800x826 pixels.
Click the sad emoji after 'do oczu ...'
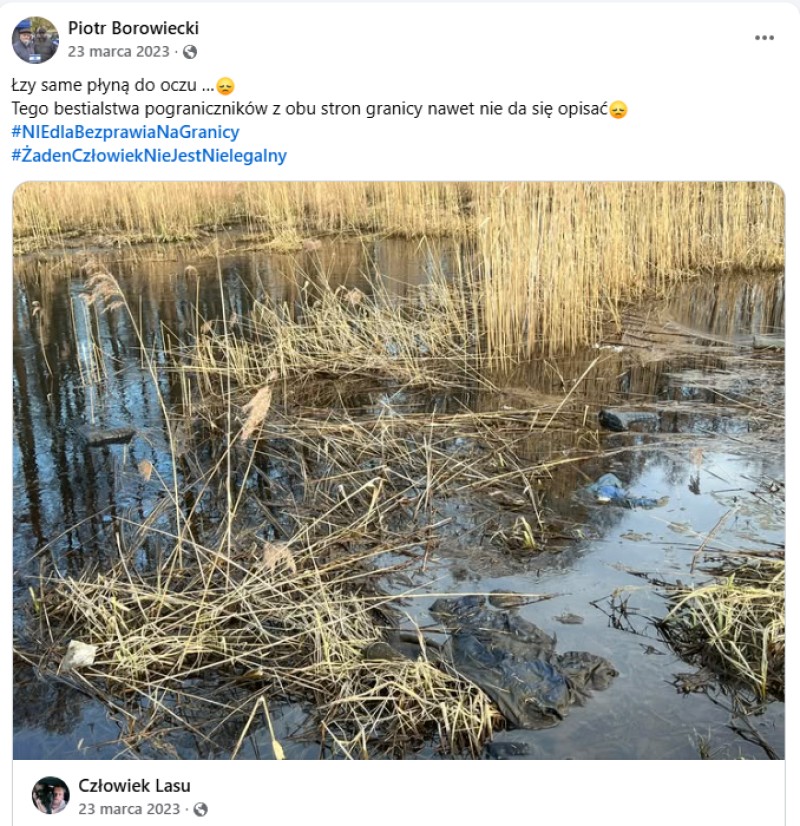pyautogui.click(x=225, y=86)
